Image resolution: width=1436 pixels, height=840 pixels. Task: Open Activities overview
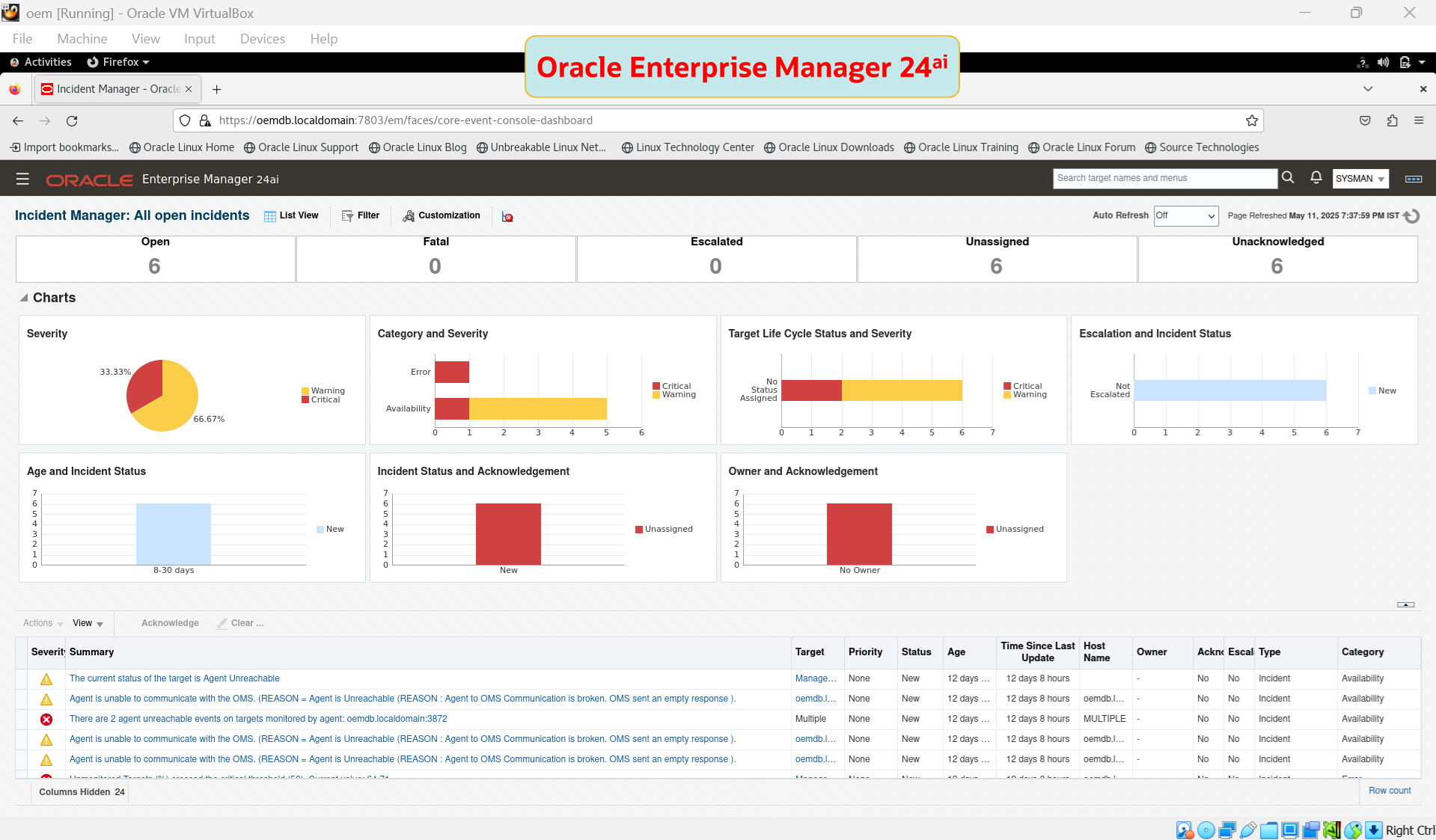click(41, 62)
